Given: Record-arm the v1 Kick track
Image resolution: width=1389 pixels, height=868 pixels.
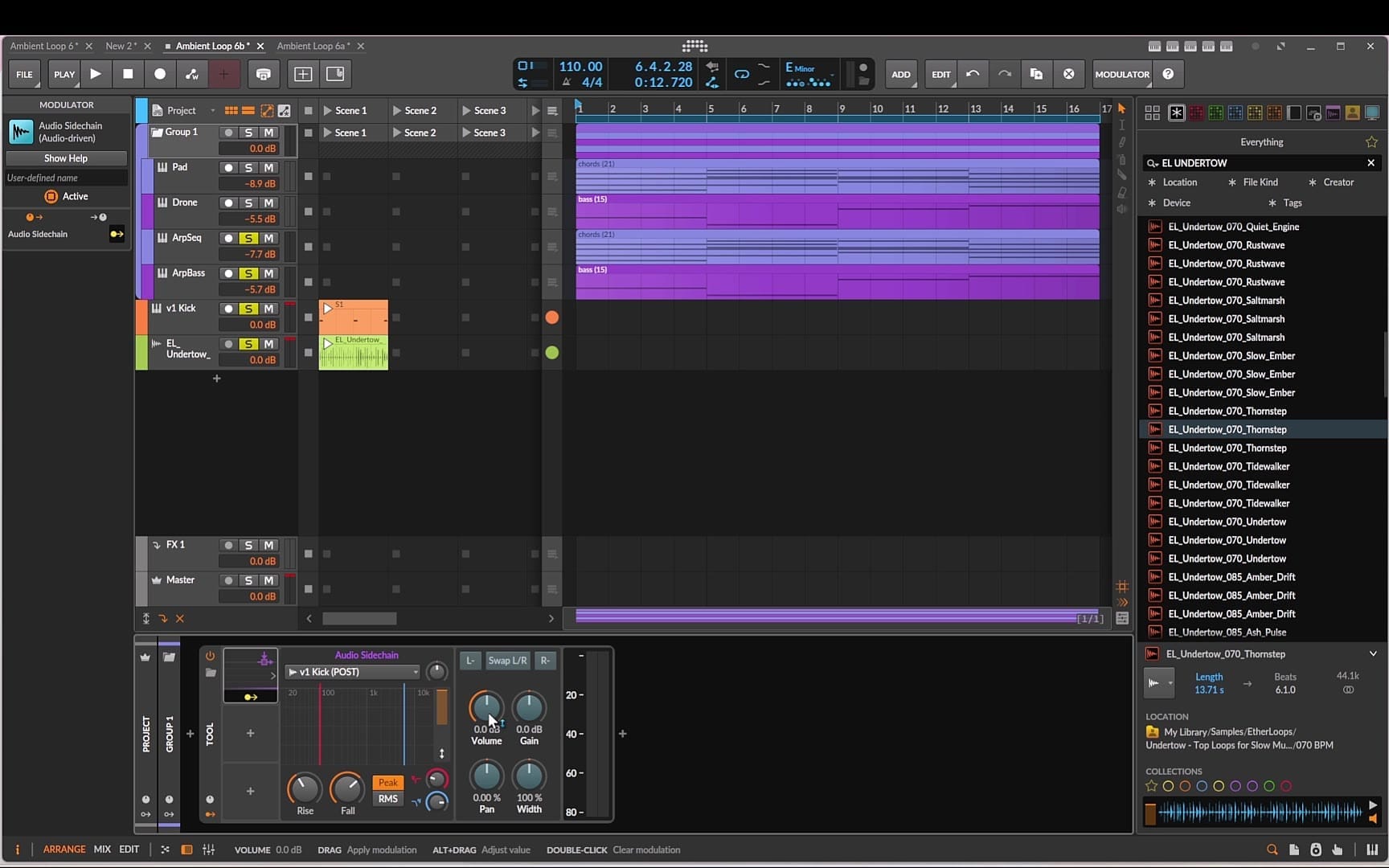Looking at the screenshot, I should click(228, 309).
